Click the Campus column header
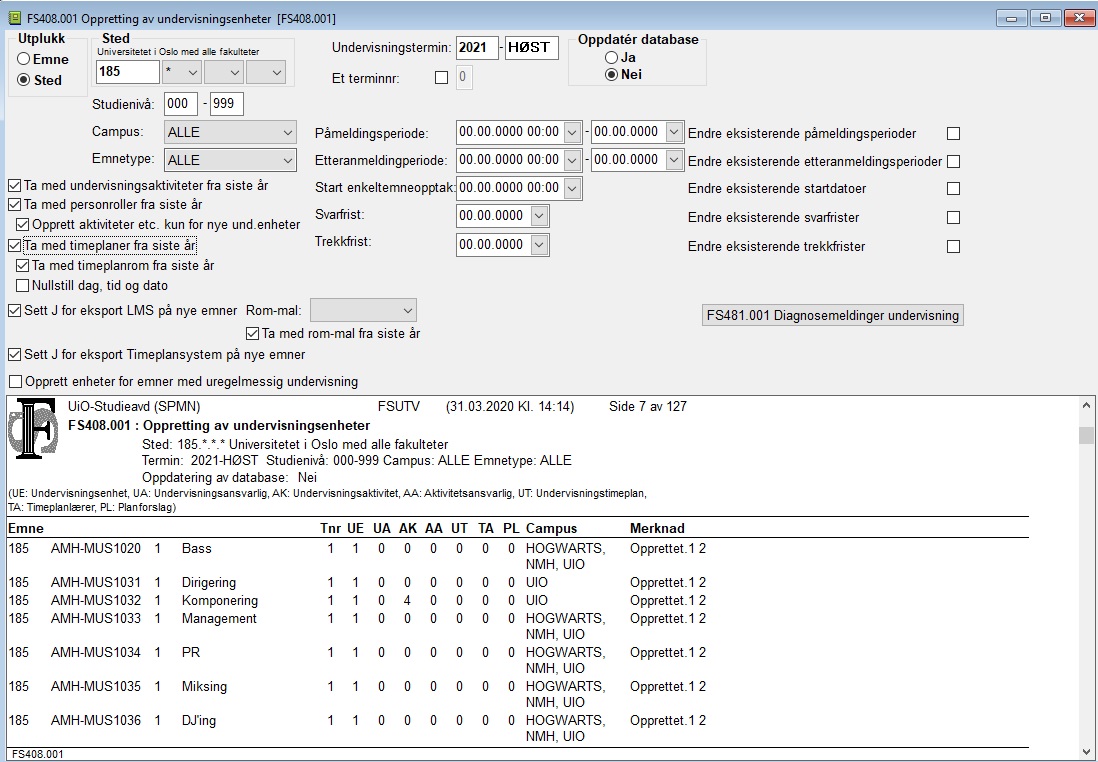Image resolution: width=1098 pixels, height=762 pixels. pyautogui.click(x=552, y=529)
